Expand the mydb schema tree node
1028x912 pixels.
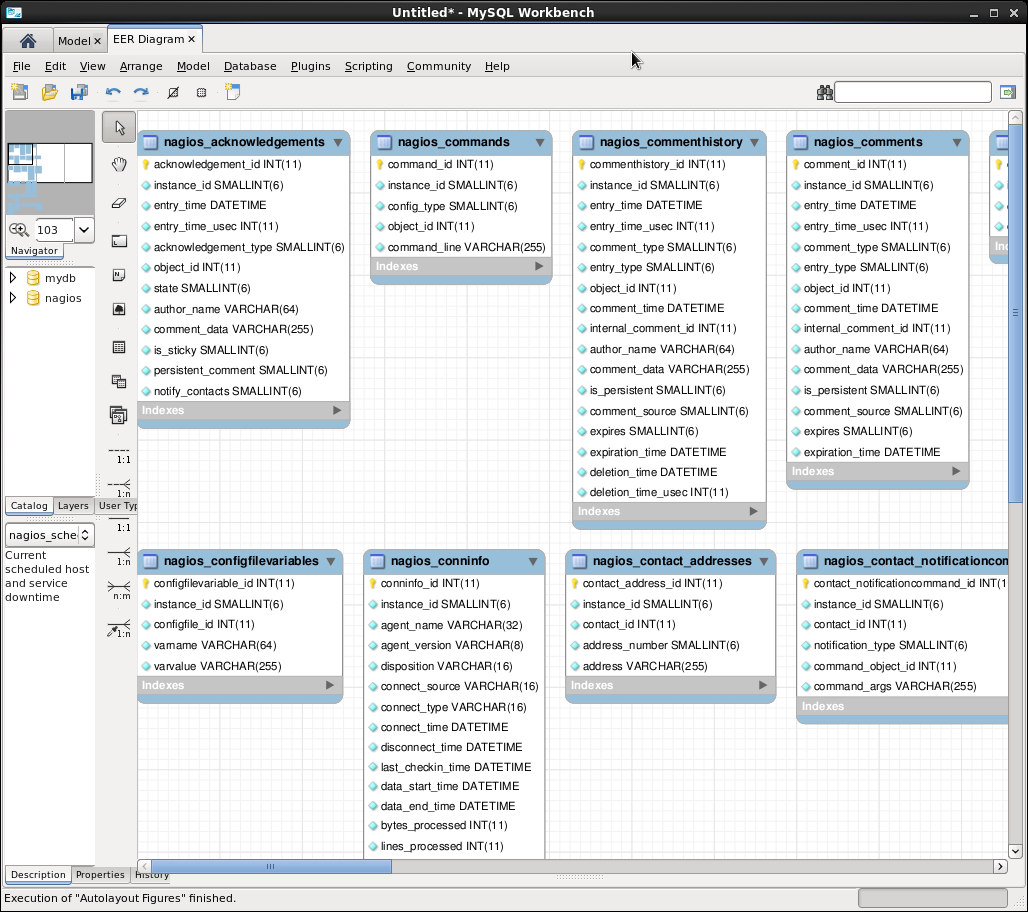pos(13,278)
